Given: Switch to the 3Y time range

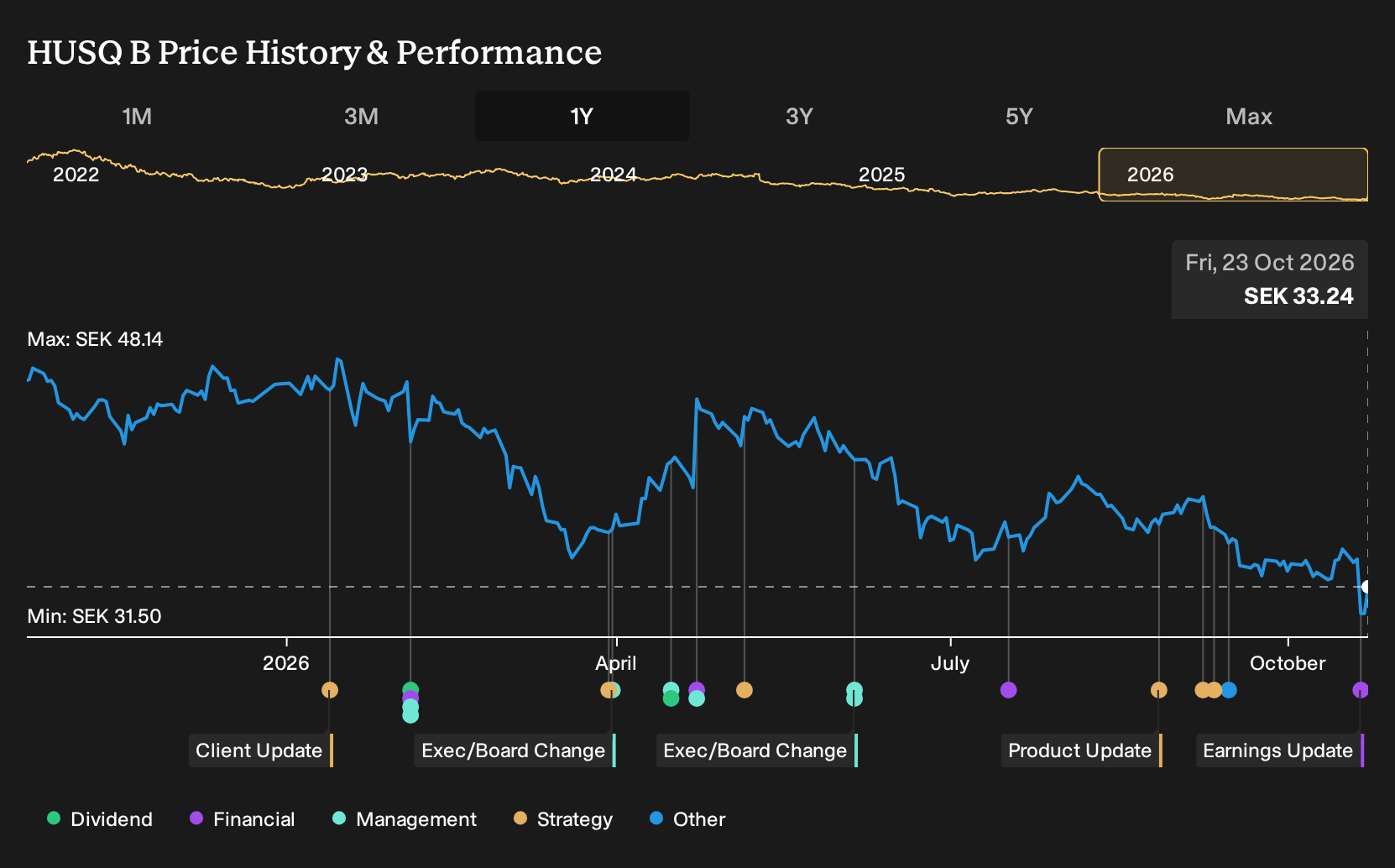Looking at the screenshot, I should [799, 116].
